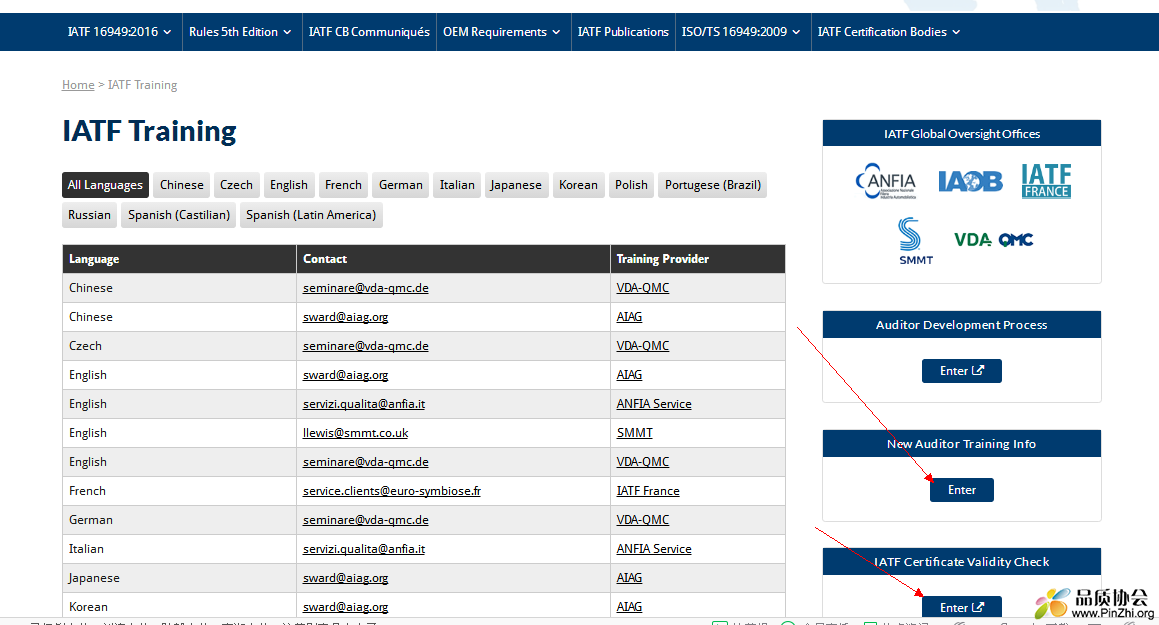Filter training by English

click(289, 185)
